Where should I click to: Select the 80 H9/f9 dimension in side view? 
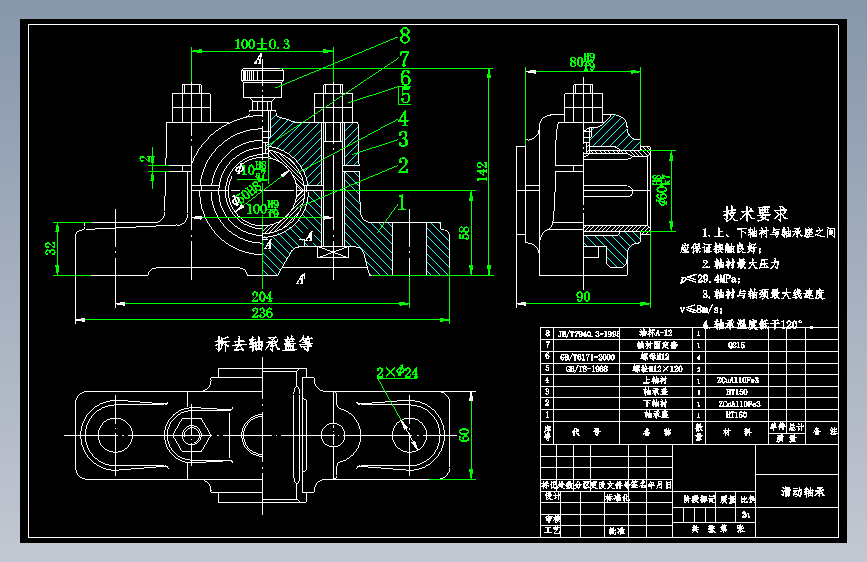click(x=582, y=61)
